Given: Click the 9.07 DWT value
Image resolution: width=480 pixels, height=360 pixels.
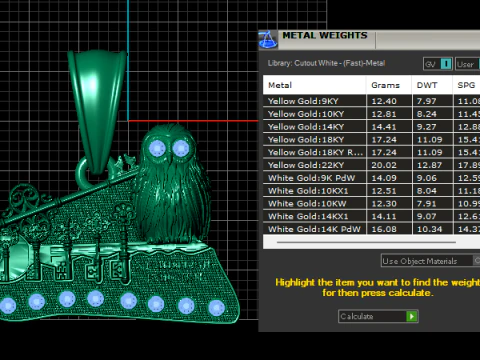Looking at the screenshot, I should pos(426,216).
